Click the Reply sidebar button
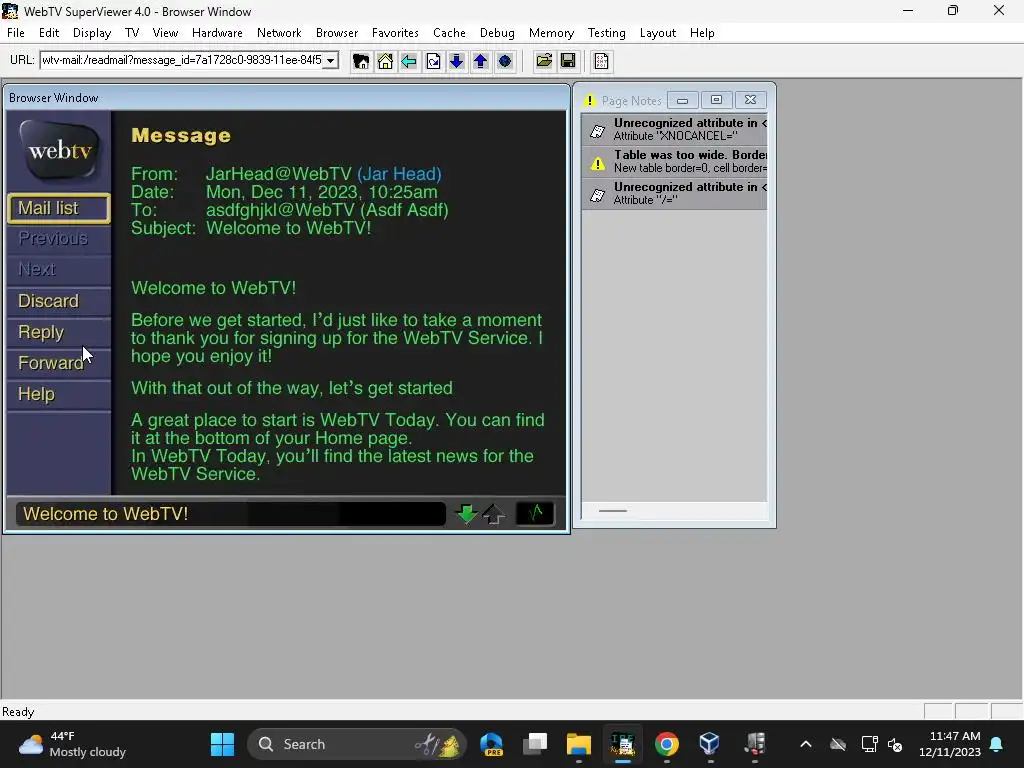The width and height of the screenshot is (1024, 768). pos(59,332)
